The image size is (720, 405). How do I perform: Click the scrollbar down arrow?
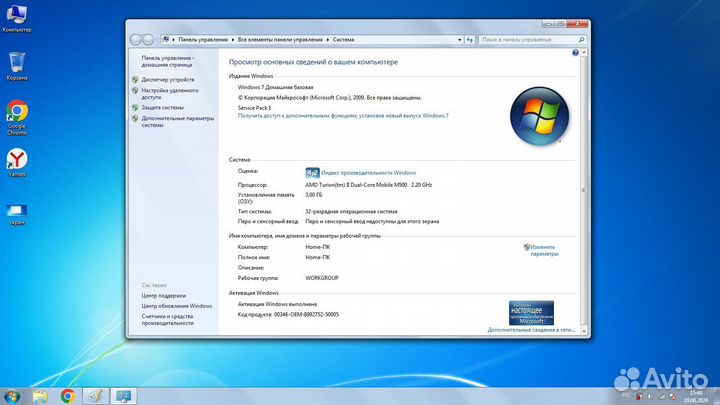pos(584,331)
